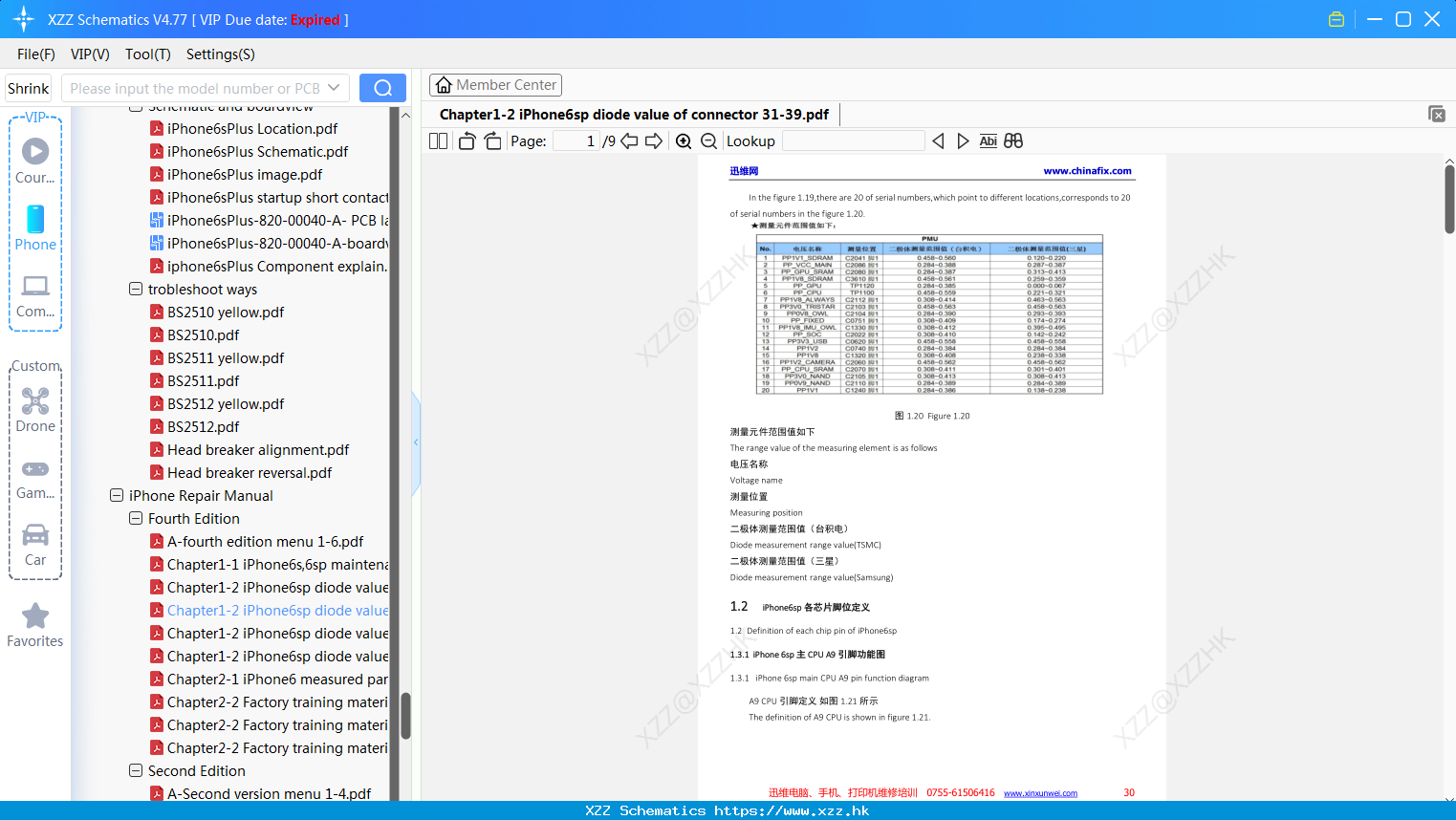Select the Computer category
1456x820 pixels.
[35, 295]
